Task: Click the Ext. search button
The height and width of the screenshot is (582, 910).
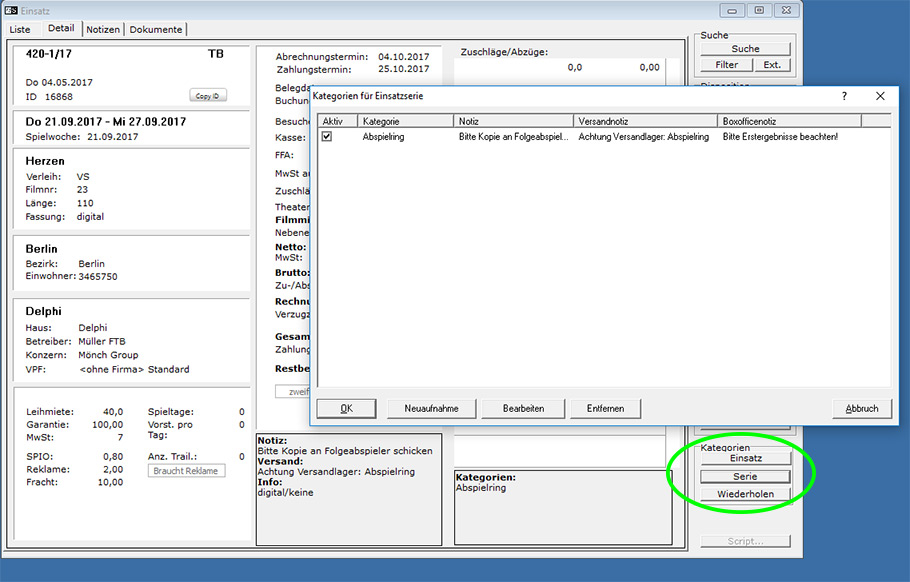Action: 772,65
